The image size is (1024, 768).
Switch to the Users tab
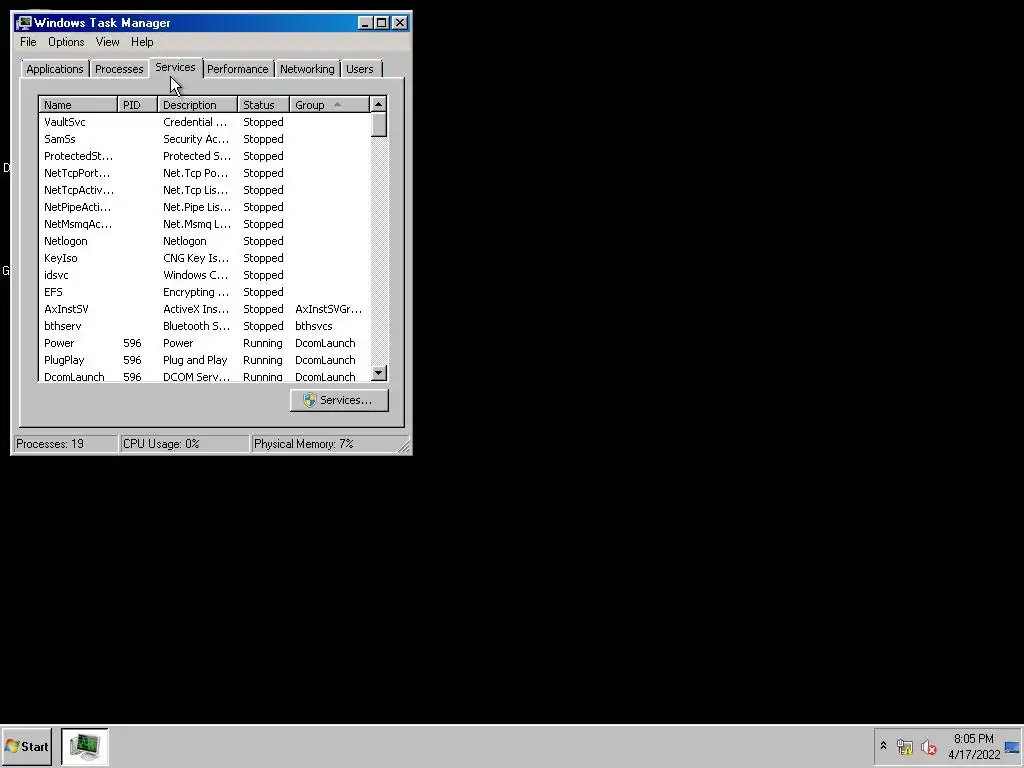pos(360,69)
